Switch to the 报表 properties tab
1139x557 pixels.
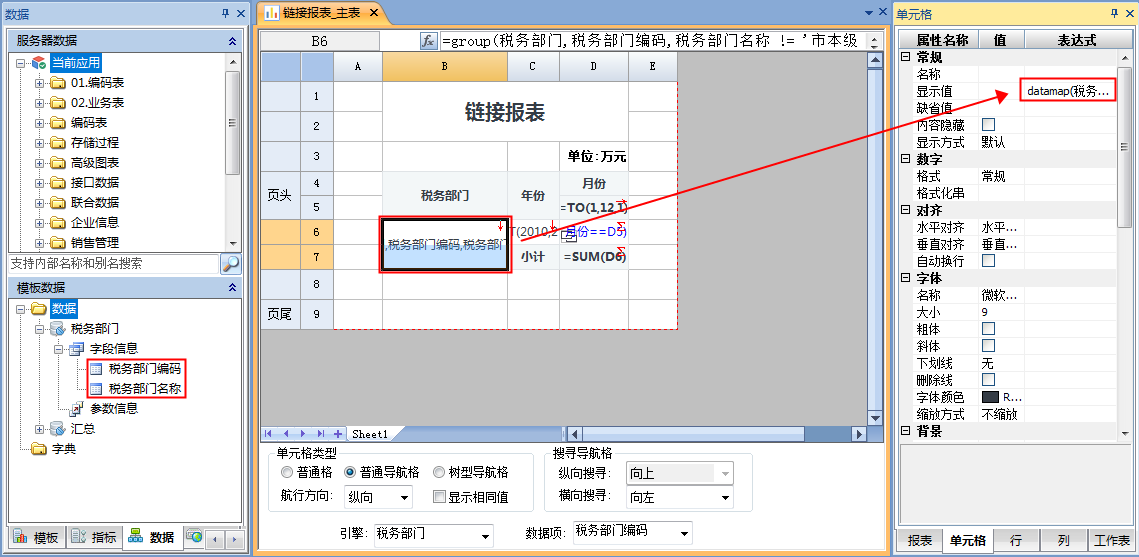point(920,541)
